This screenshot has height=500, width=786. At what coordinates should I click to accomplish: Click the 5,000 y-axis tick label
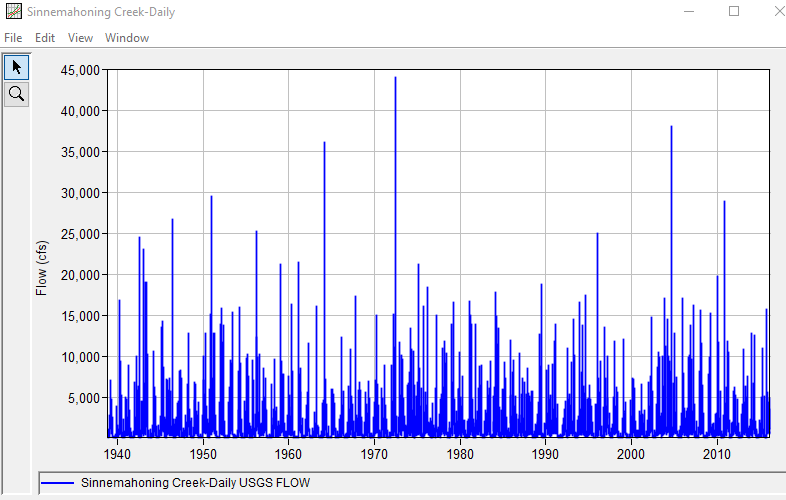[83, 399]
